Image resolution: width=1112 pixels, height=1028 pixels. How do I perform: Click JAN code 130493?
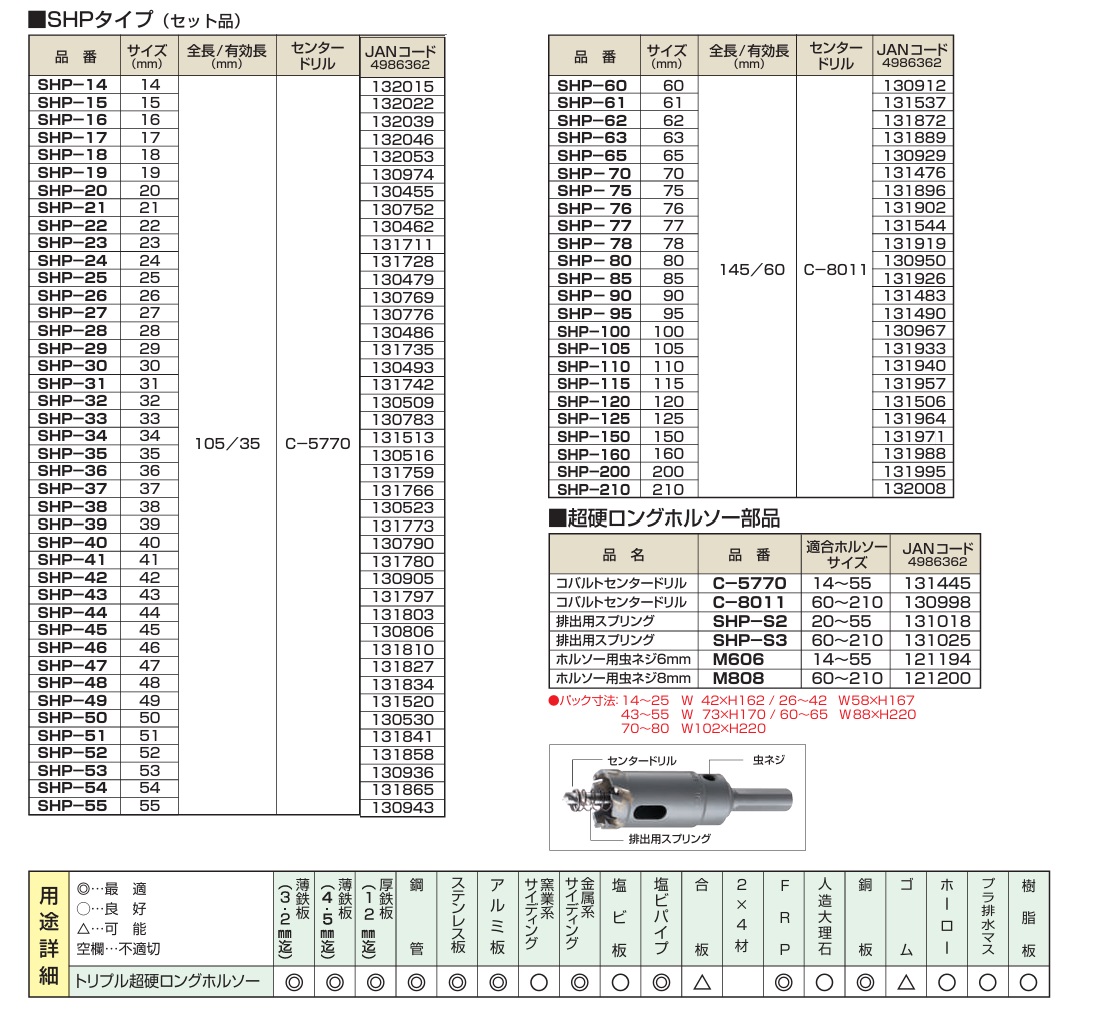[x=402, y=367]
